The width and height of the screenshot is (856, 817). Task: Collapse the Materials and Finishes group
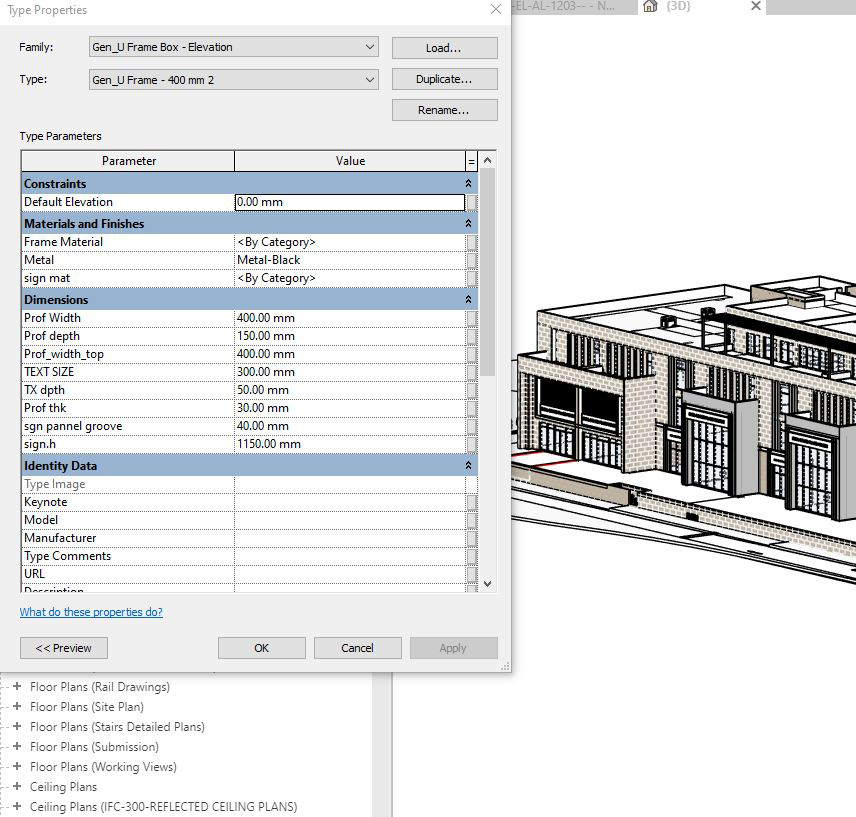pos(468,224)
